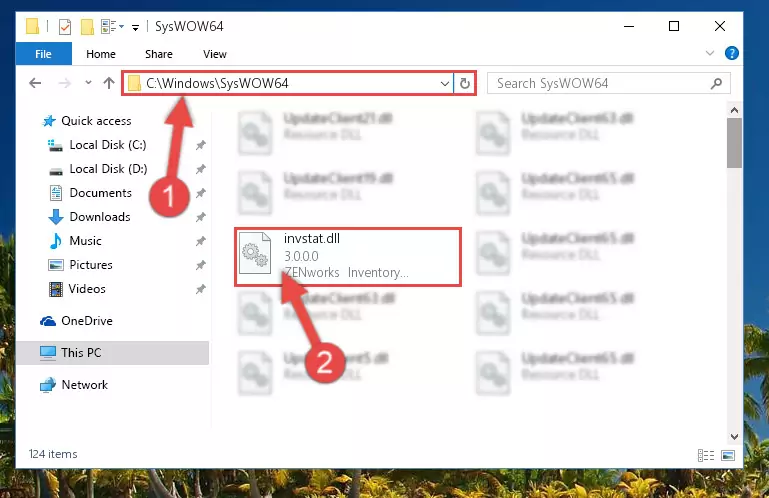Select the invstat.dll file
The width and height of the screenshot is (769, 498).
[348, 257]
